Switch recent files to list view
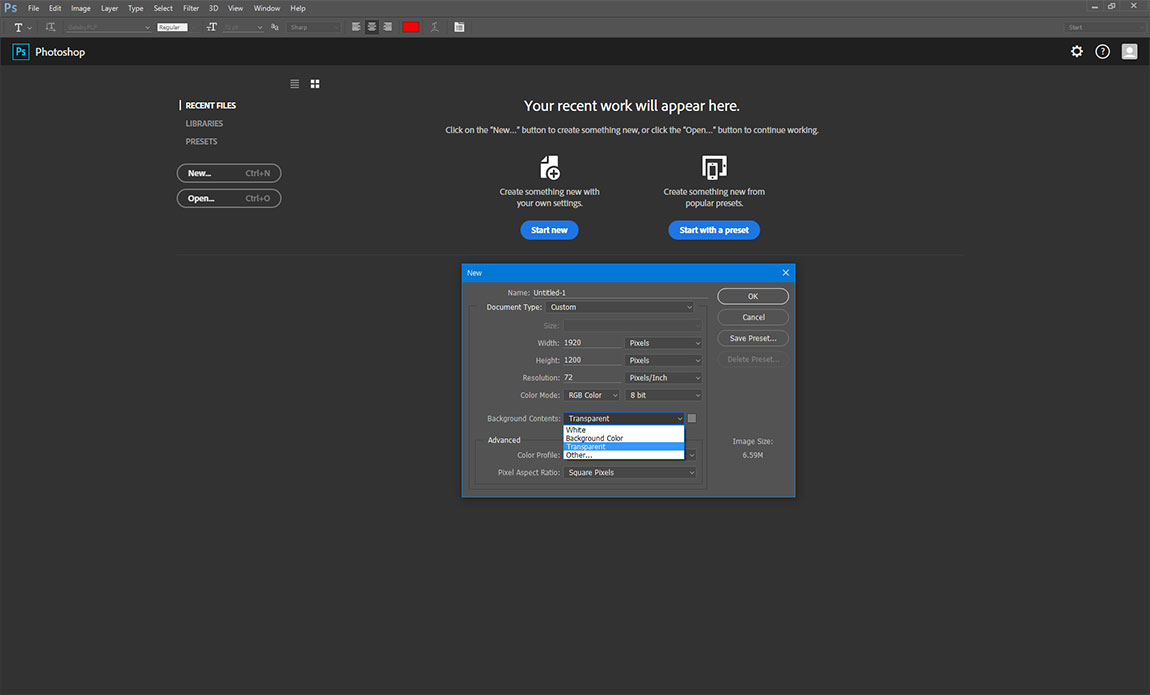 click(x=295, y=84)
